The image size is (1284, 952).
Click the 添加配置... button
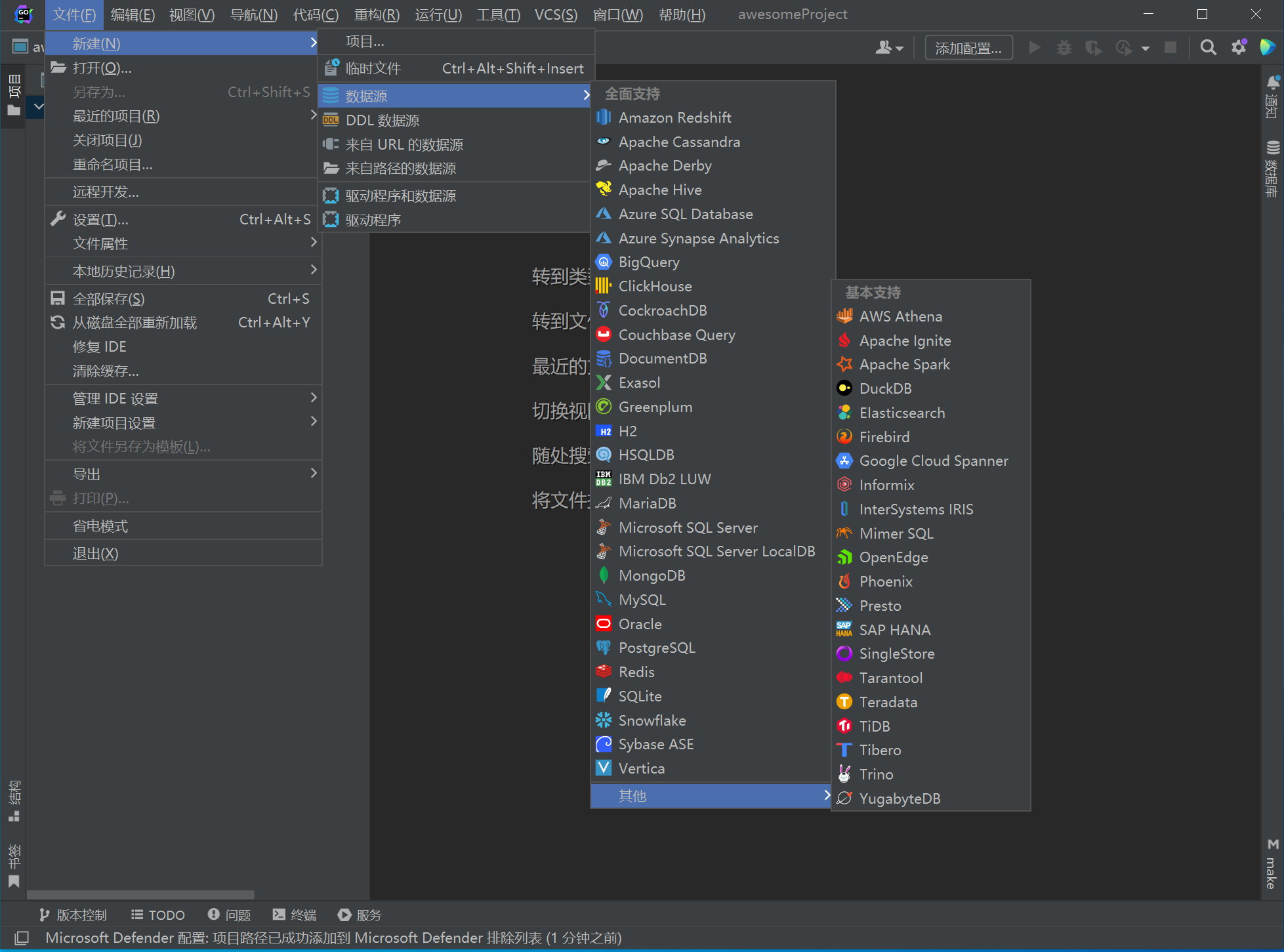[968, 48]
